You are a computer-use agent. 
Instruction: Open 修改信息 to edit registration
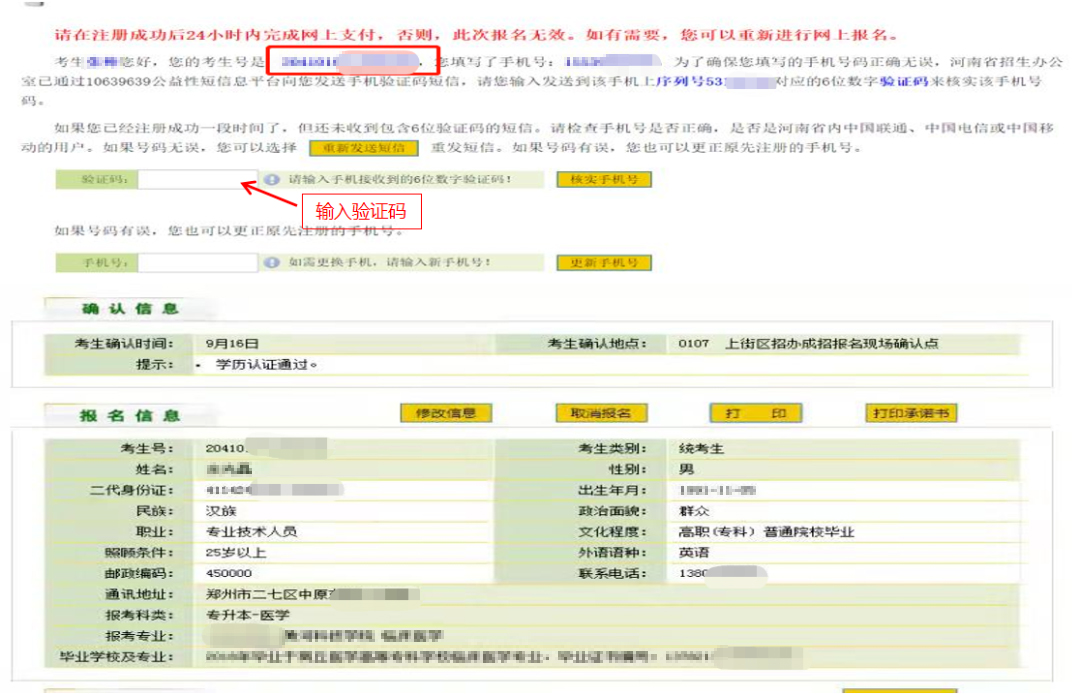tap(445, 413)
